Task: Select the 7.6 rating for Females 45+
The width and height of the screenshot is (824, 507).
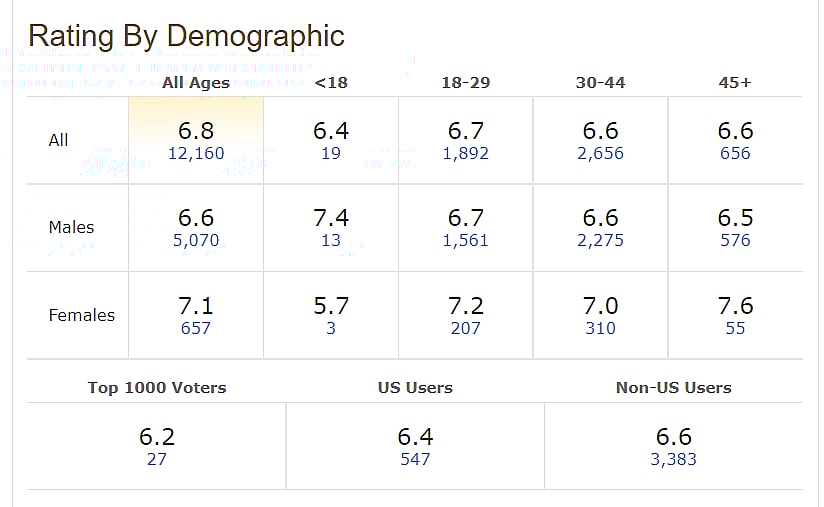Action: click(x=735, y=306)
